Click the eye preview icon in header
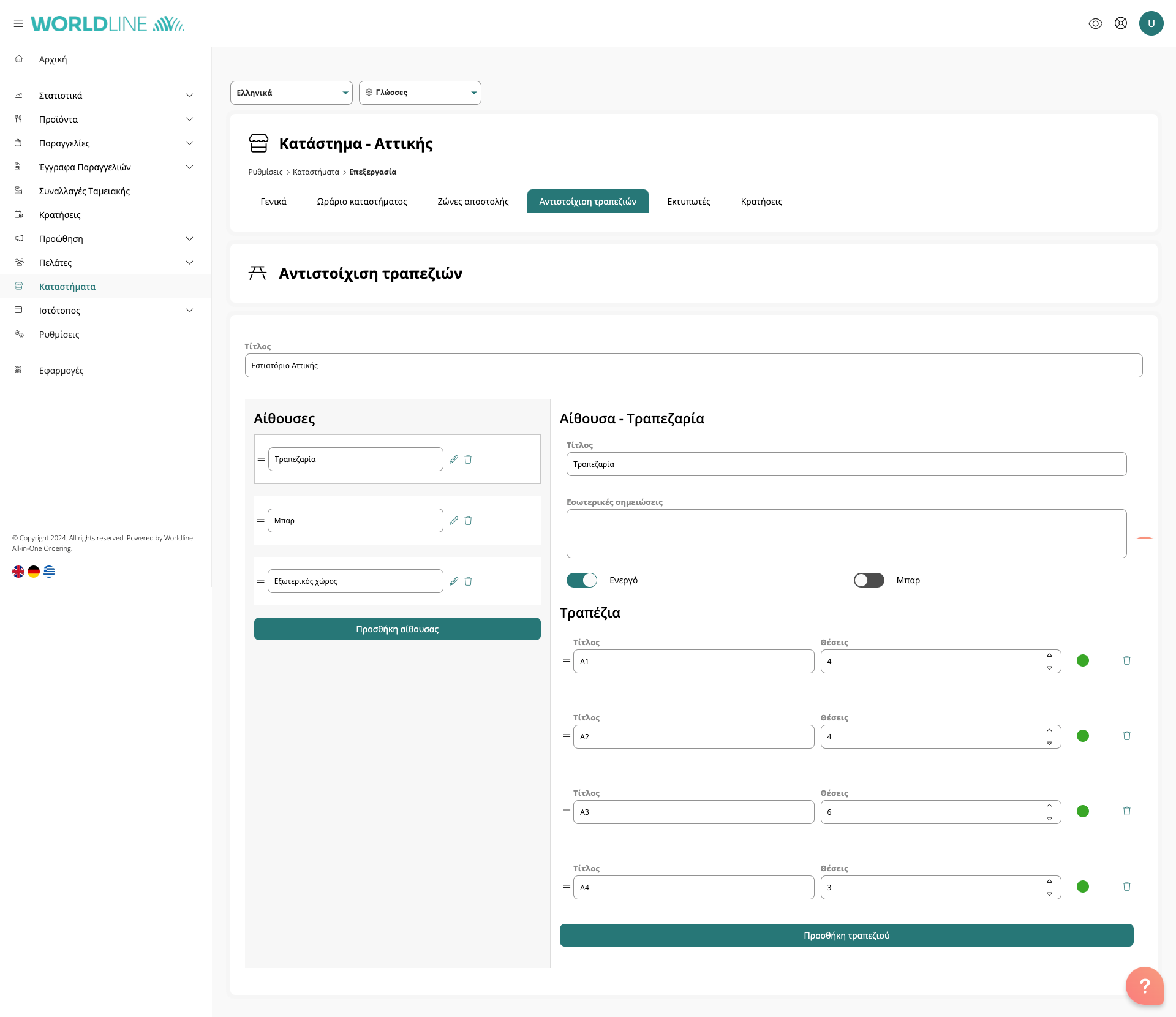This screenshot has height=1017, width=1176. coord(1096,23)
